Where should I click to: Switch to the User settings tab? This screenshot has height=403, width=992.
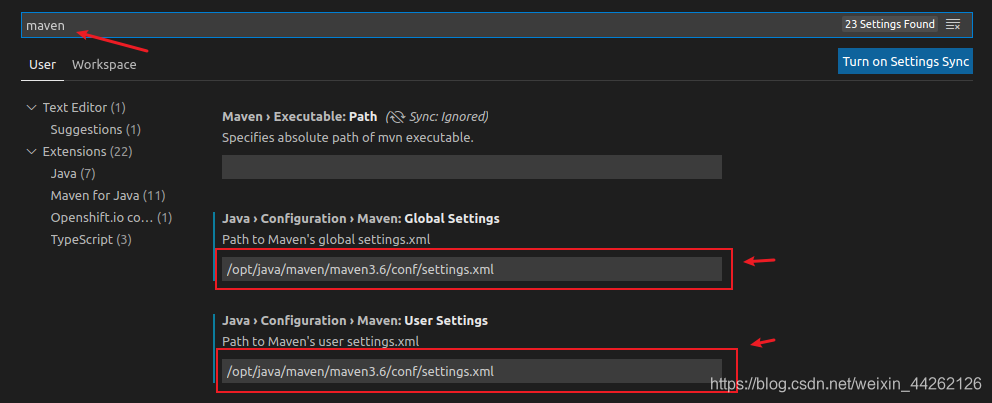pos(42,65)
